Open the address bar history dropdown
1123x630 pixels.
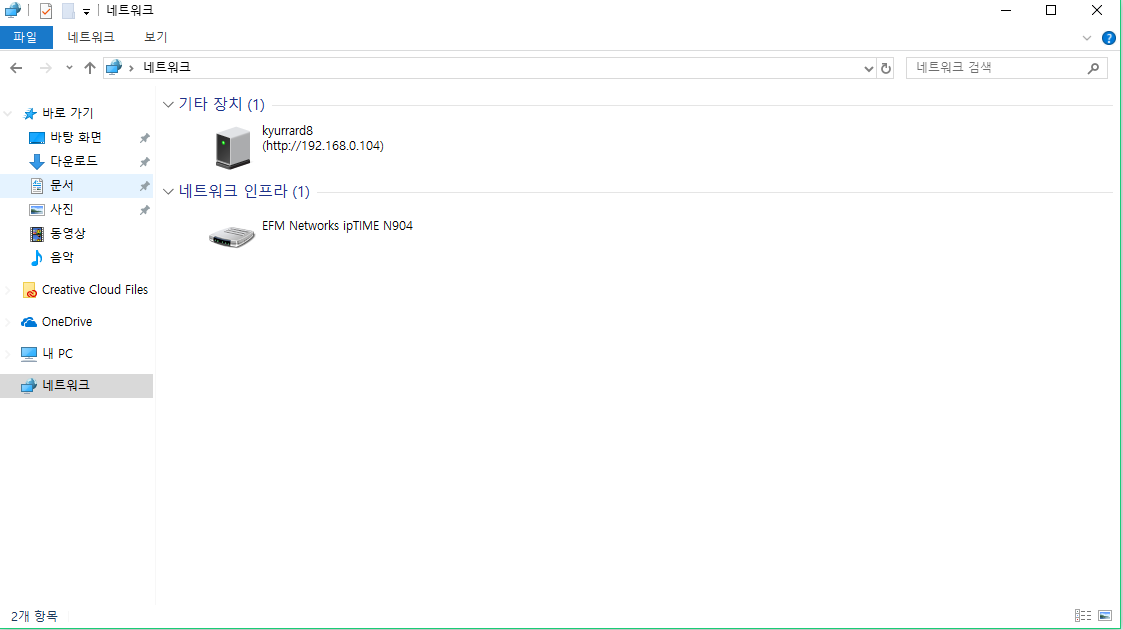[x=868, y=68]
